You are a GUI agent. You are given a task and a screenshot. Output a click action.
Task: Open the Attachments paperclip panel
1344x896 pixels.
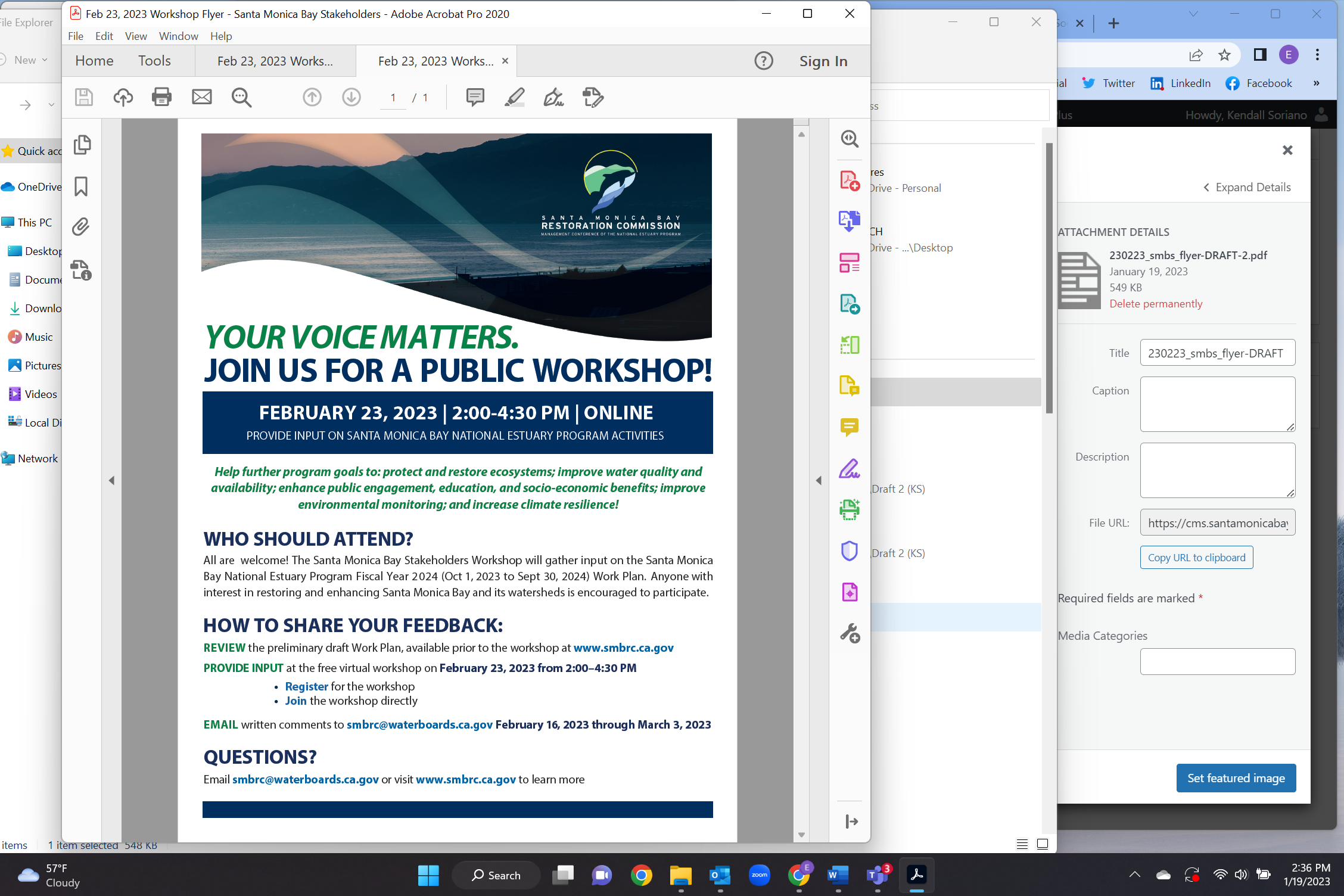(x=81, y=227)
